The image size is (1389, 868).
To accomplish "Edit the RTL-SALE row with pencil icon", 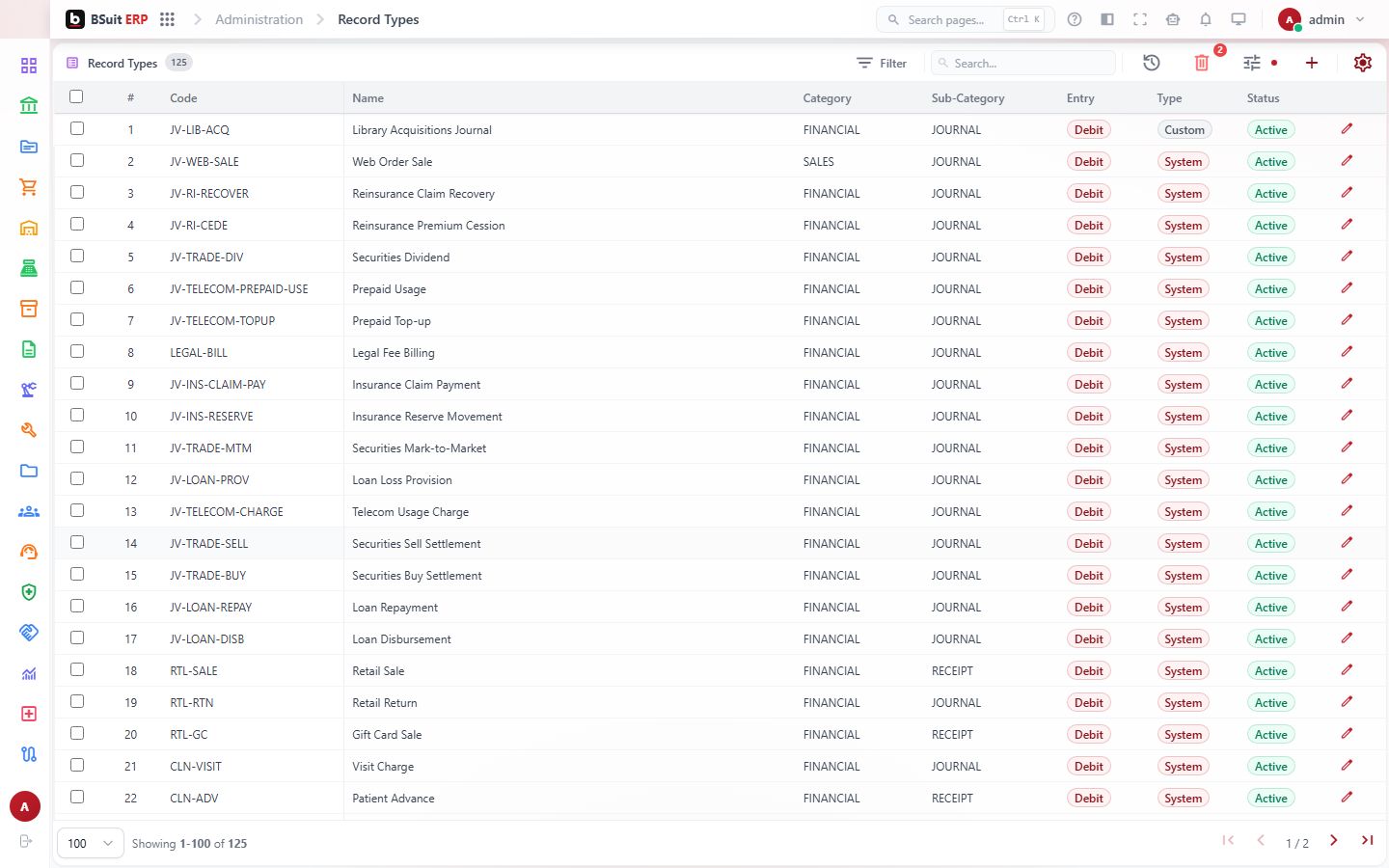I will point(1347,670).
